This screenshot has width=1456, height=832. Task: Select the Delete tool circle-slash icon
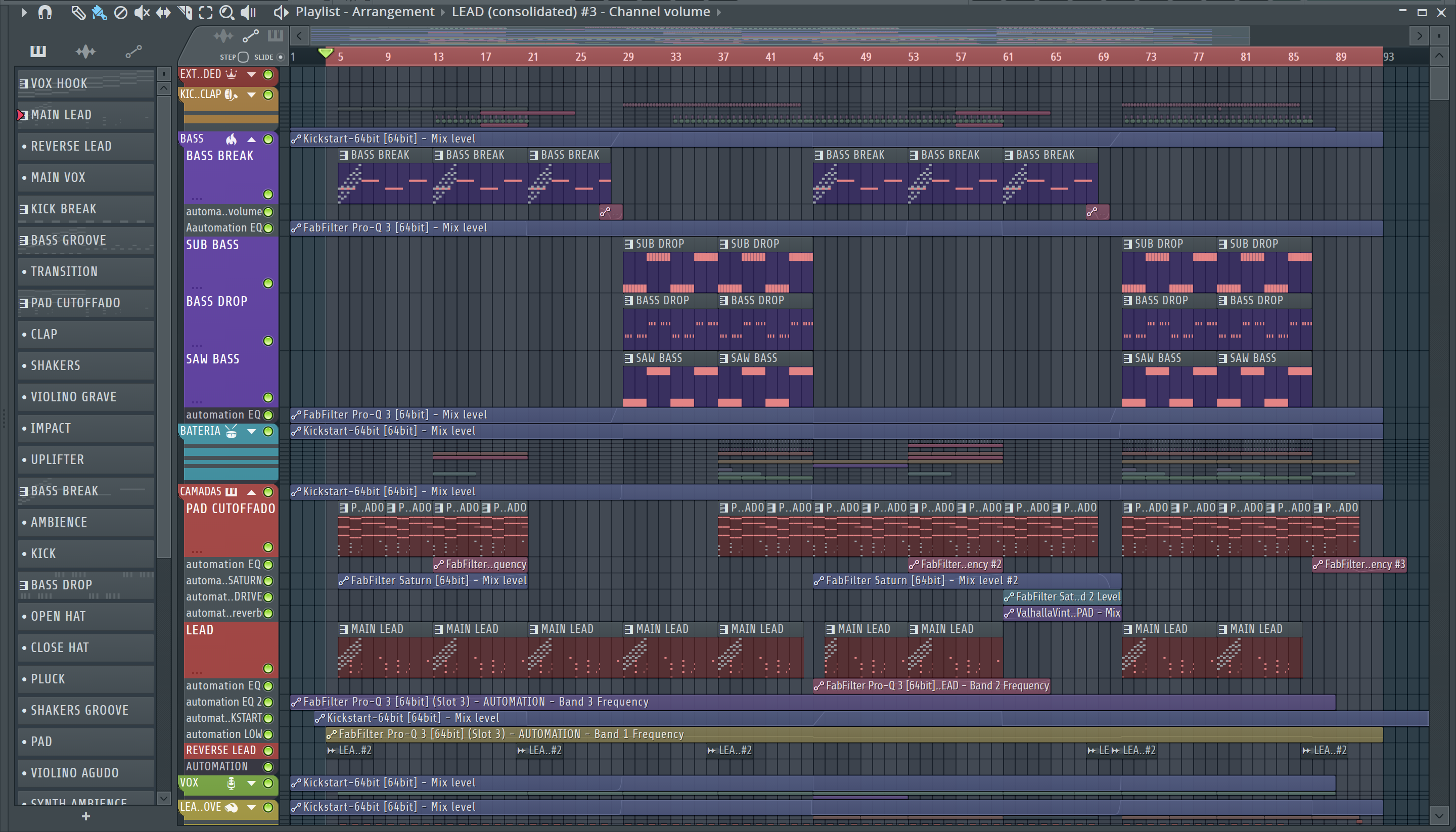coord(120,12)
